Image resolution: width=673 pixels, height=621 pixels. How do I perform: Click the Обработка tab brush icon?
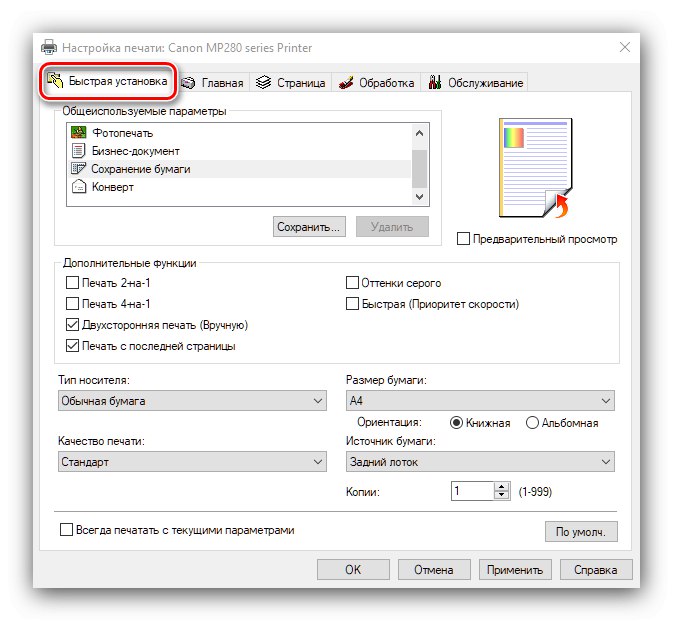point(346,82)
